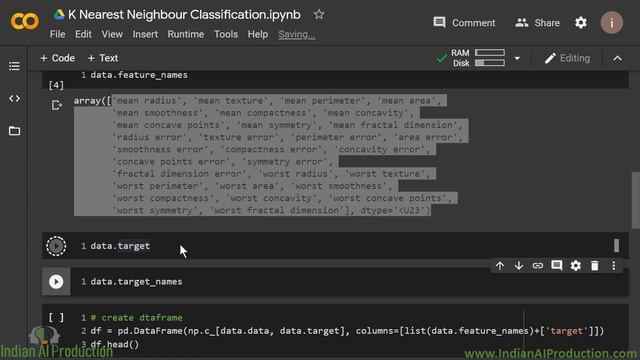Delete the current cell
Image resolution: width=640 pixels, height=360 pixels.
(x=595, y=266)
